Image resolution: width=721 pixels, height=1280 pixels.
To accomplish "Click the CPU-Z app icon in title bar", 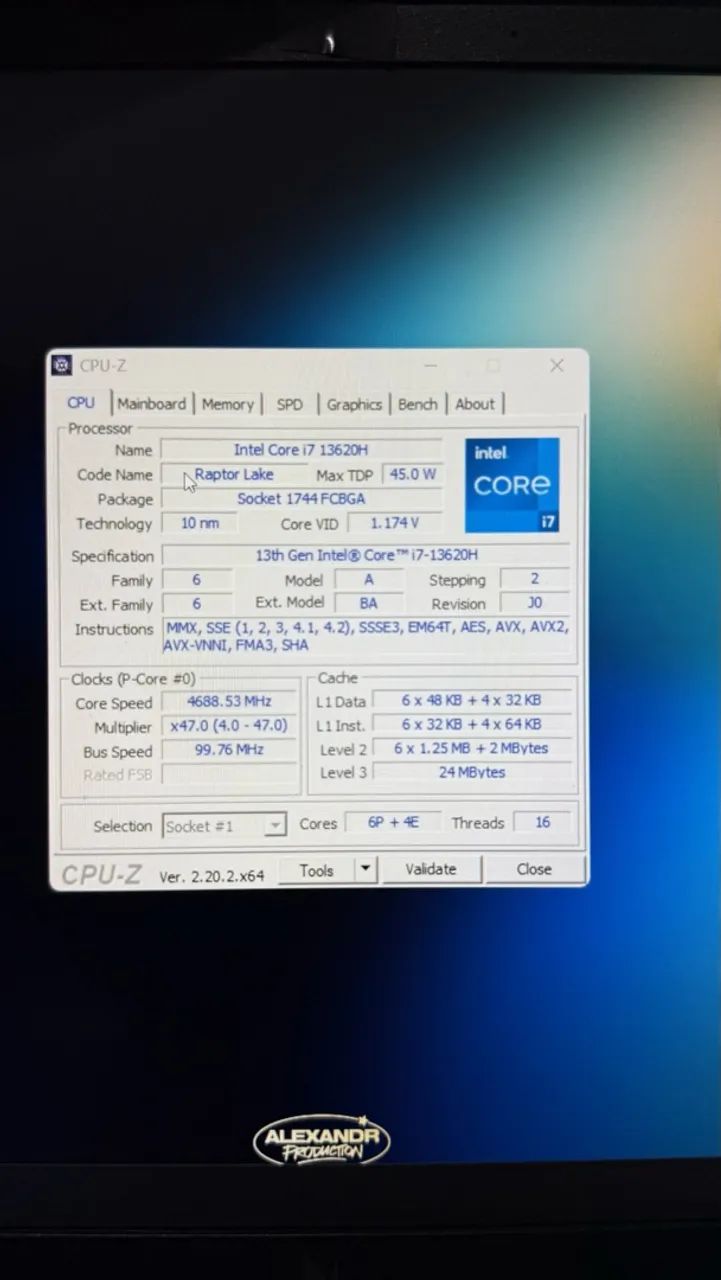I will coord(62,365).
